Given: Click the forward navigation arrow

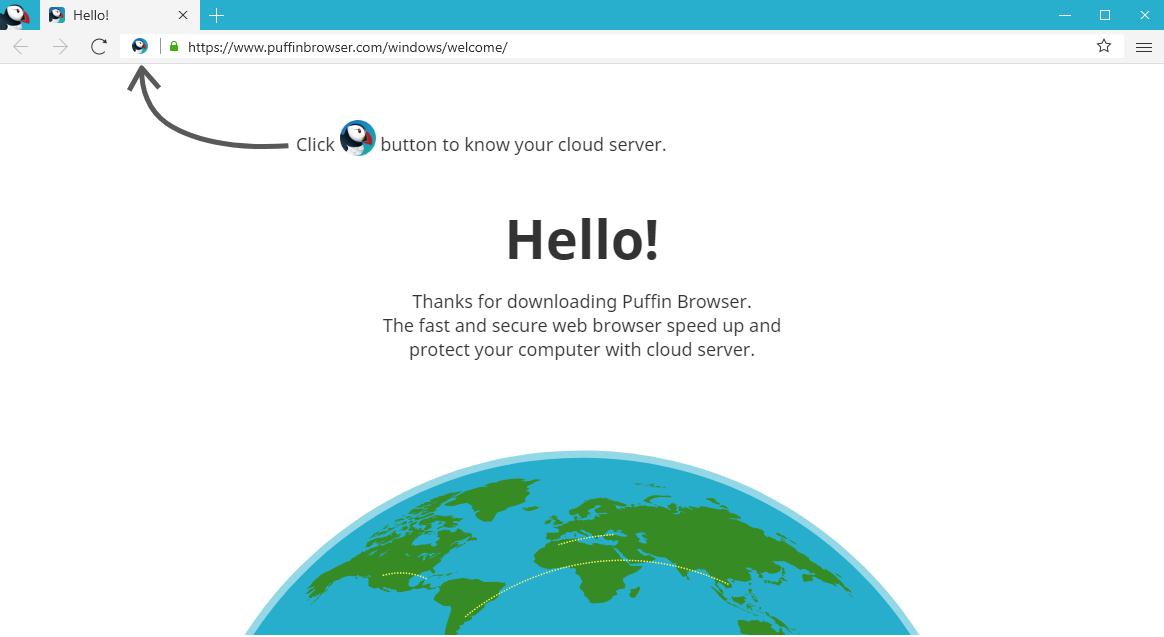Looking at the screenshot, I should pos(59,46).
